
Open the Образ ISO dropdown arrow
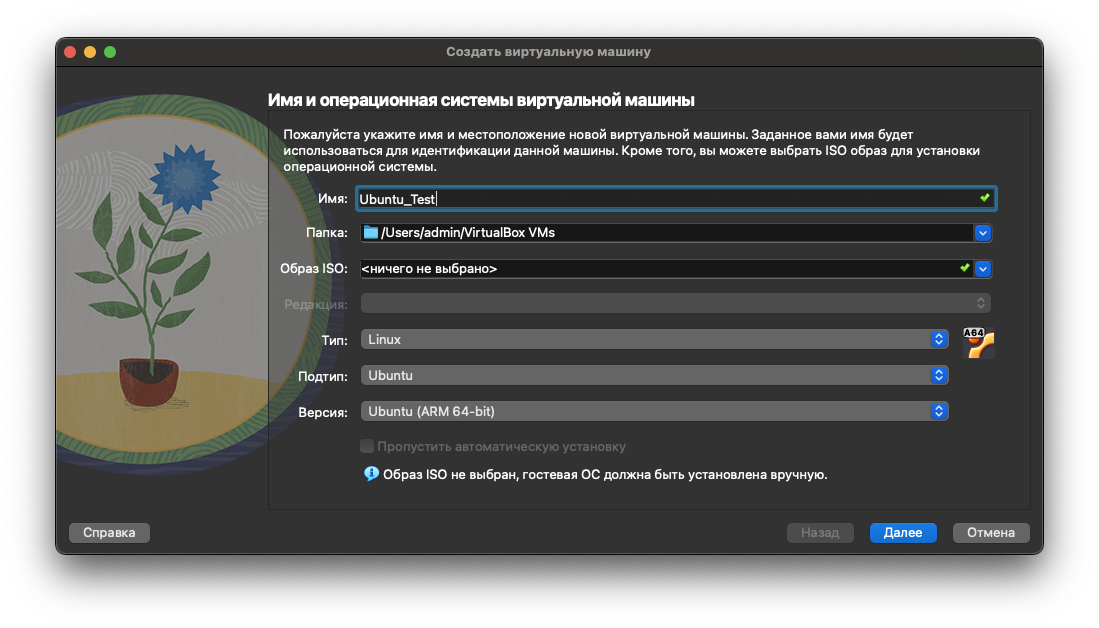(983, 268)
